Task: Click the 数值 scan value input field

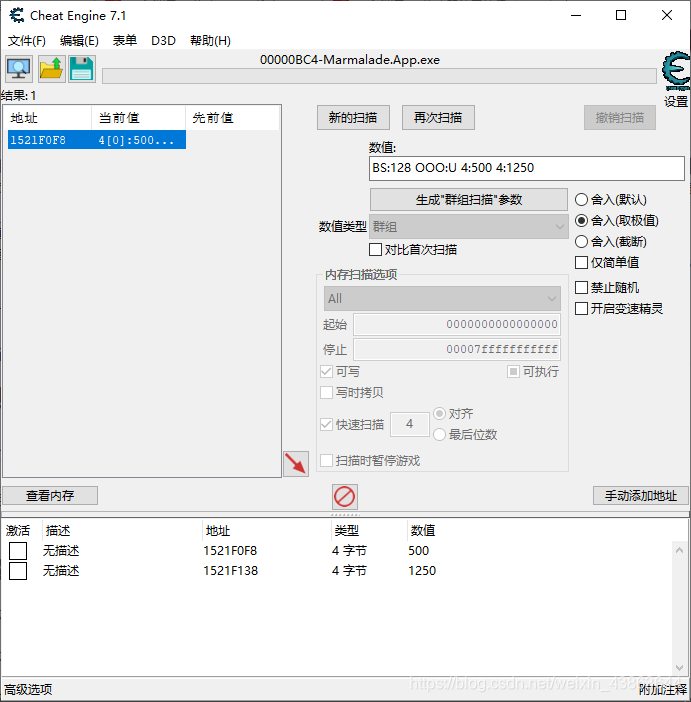Action: pos(527,168)
